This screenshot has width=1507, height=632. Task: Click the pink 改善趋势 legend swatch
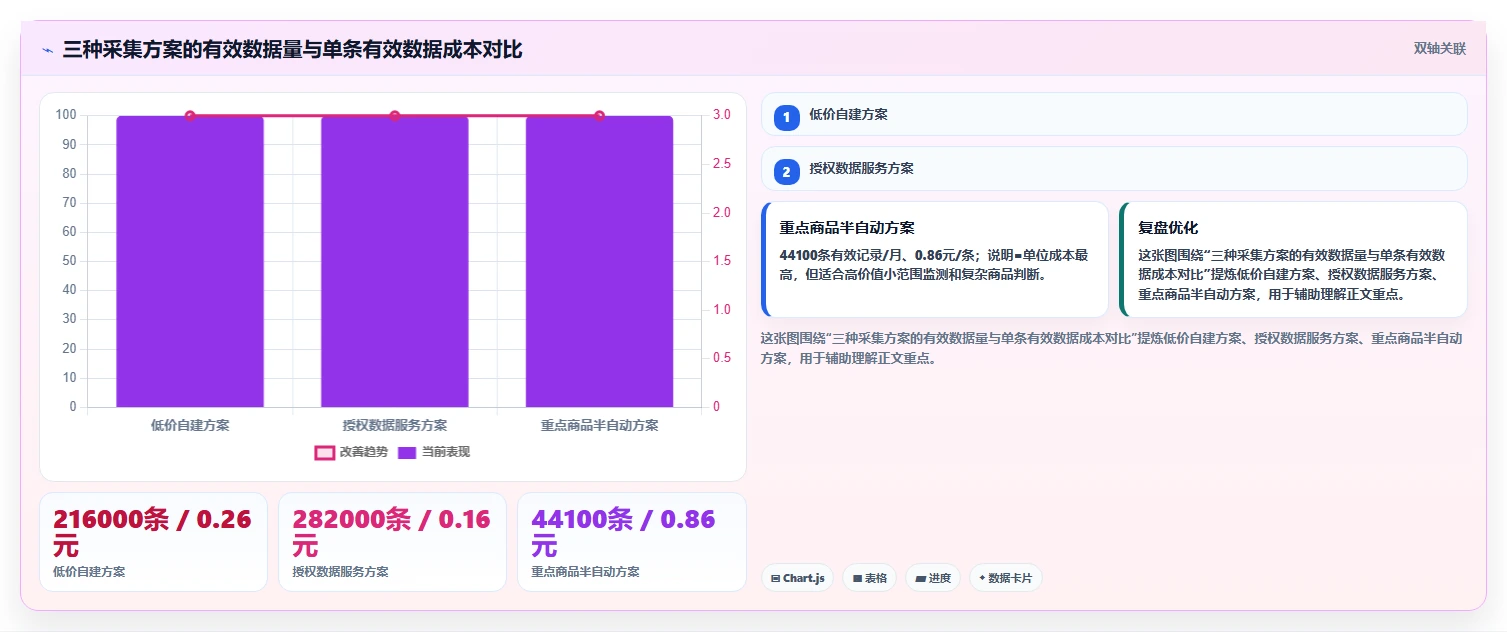tap(324, 452)
